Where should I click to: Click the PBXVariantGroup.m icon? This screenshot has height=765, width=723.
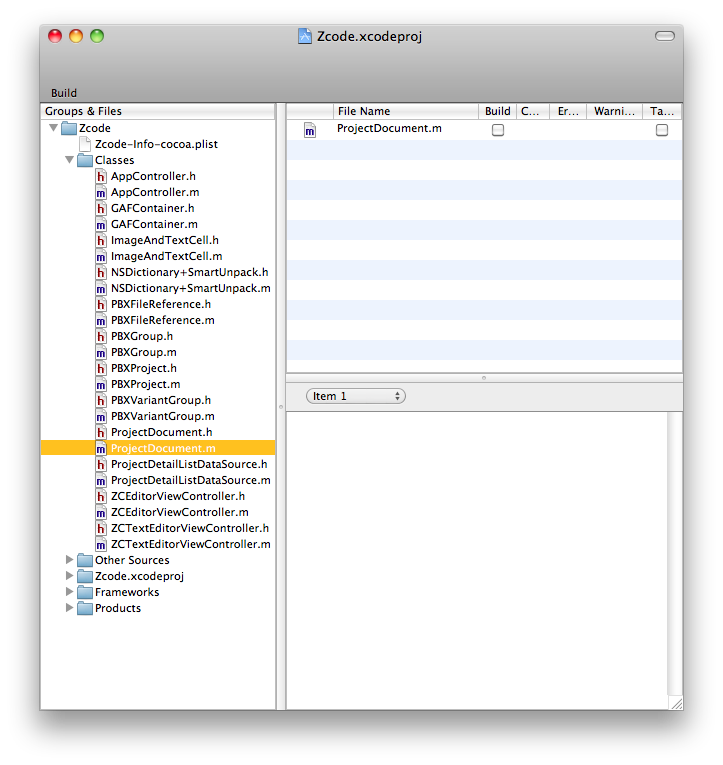100,416
